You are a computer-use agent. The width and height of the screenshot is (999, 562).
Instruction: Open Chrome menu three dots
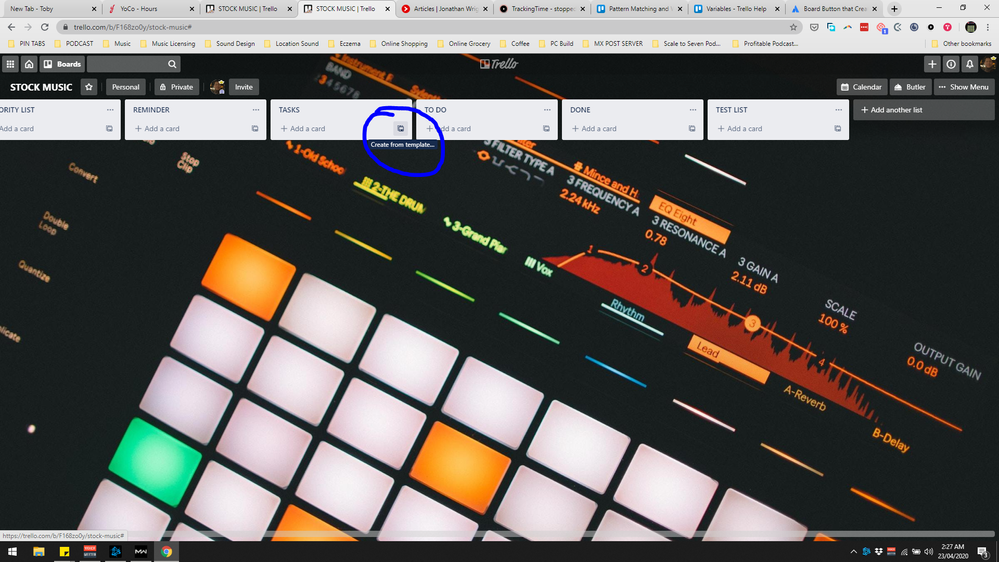click(x=988, y=27)
